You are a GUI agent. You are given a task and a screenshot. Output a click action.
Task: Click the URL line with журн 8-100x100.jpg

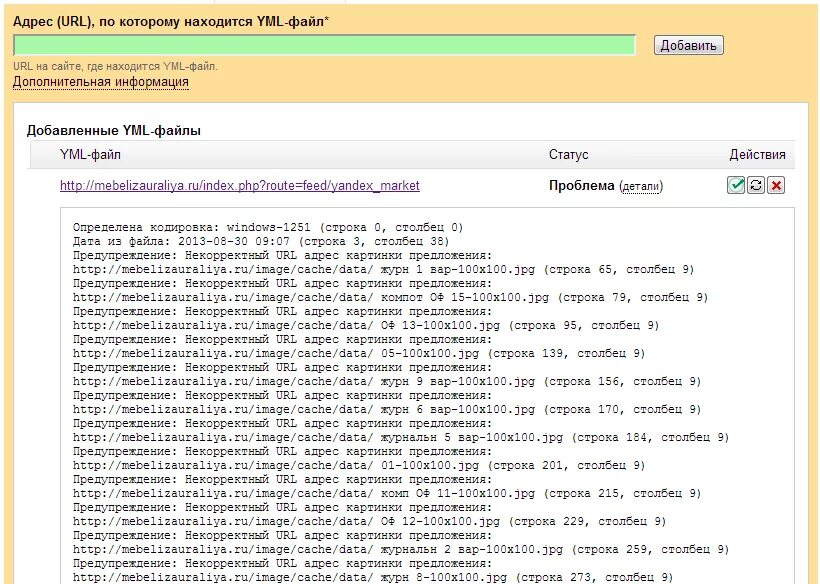[373, 577]
